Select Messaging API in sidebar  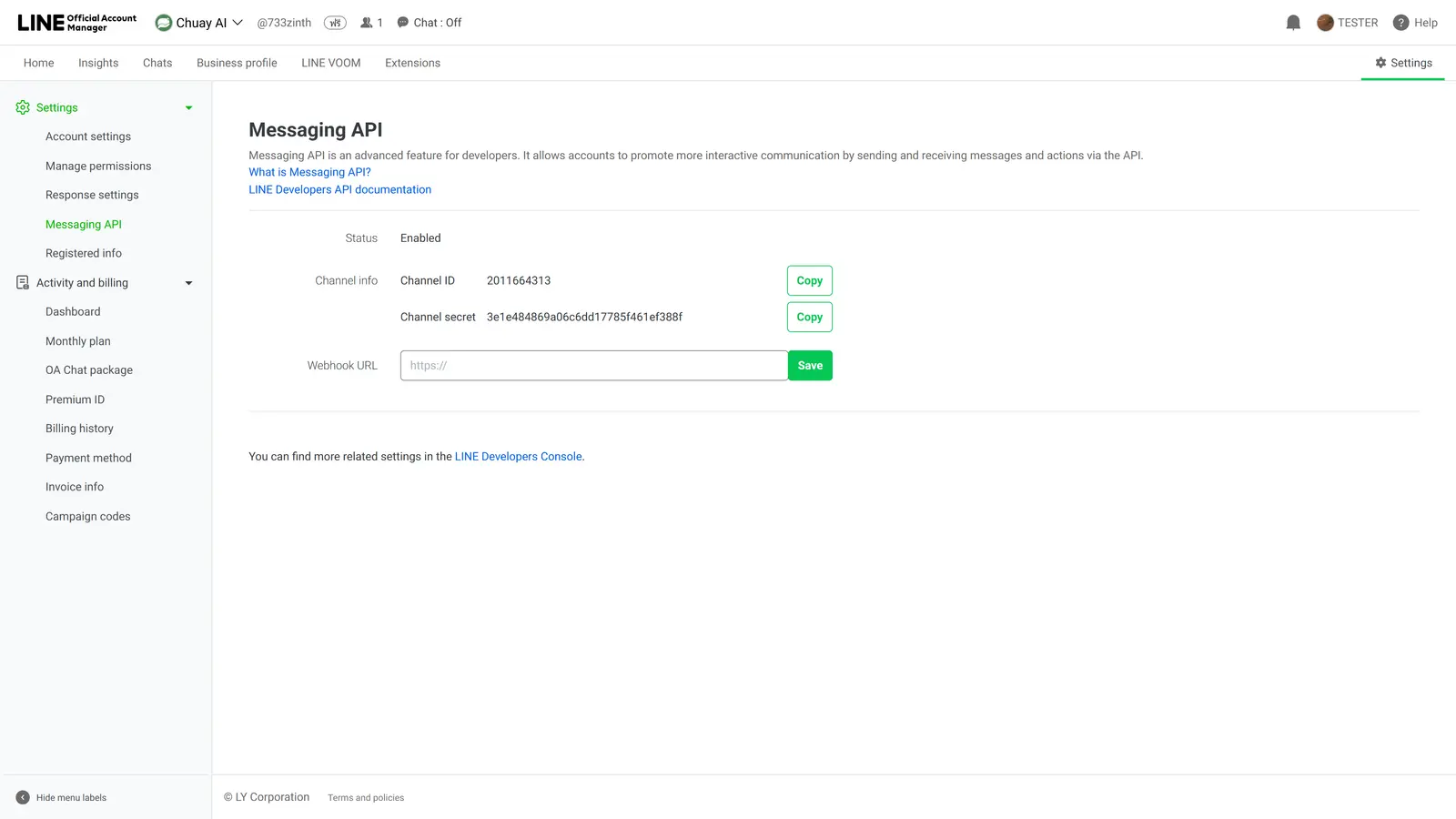[x=84, y=224]
